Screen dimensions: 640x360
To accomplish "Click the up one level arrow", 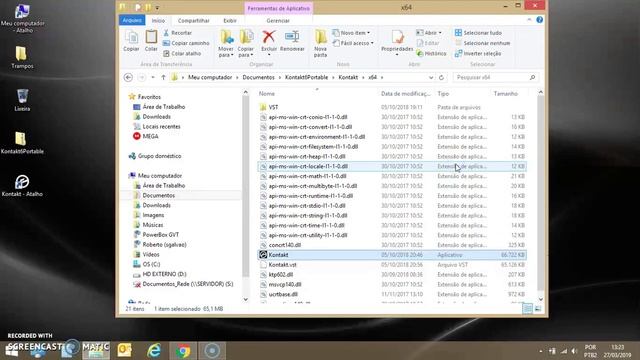I will click(x=163, y=77).
